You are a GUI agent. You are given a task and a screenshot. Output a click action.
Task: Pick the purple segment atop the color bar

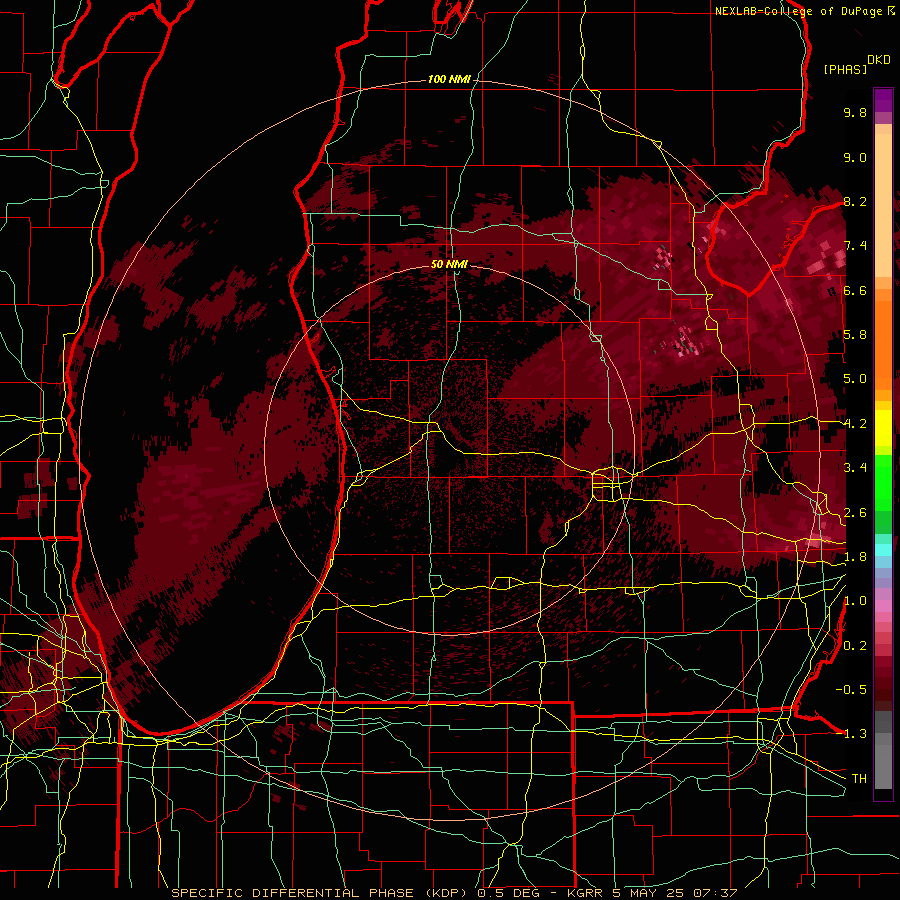tap(883, 100)
